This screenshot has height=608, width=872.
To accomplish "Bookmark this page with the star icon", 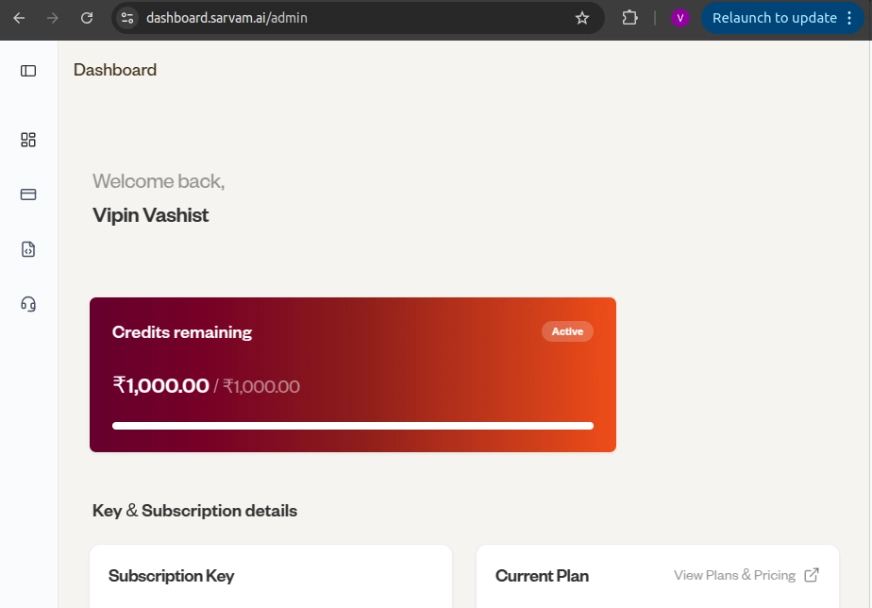I will (582, 18).
